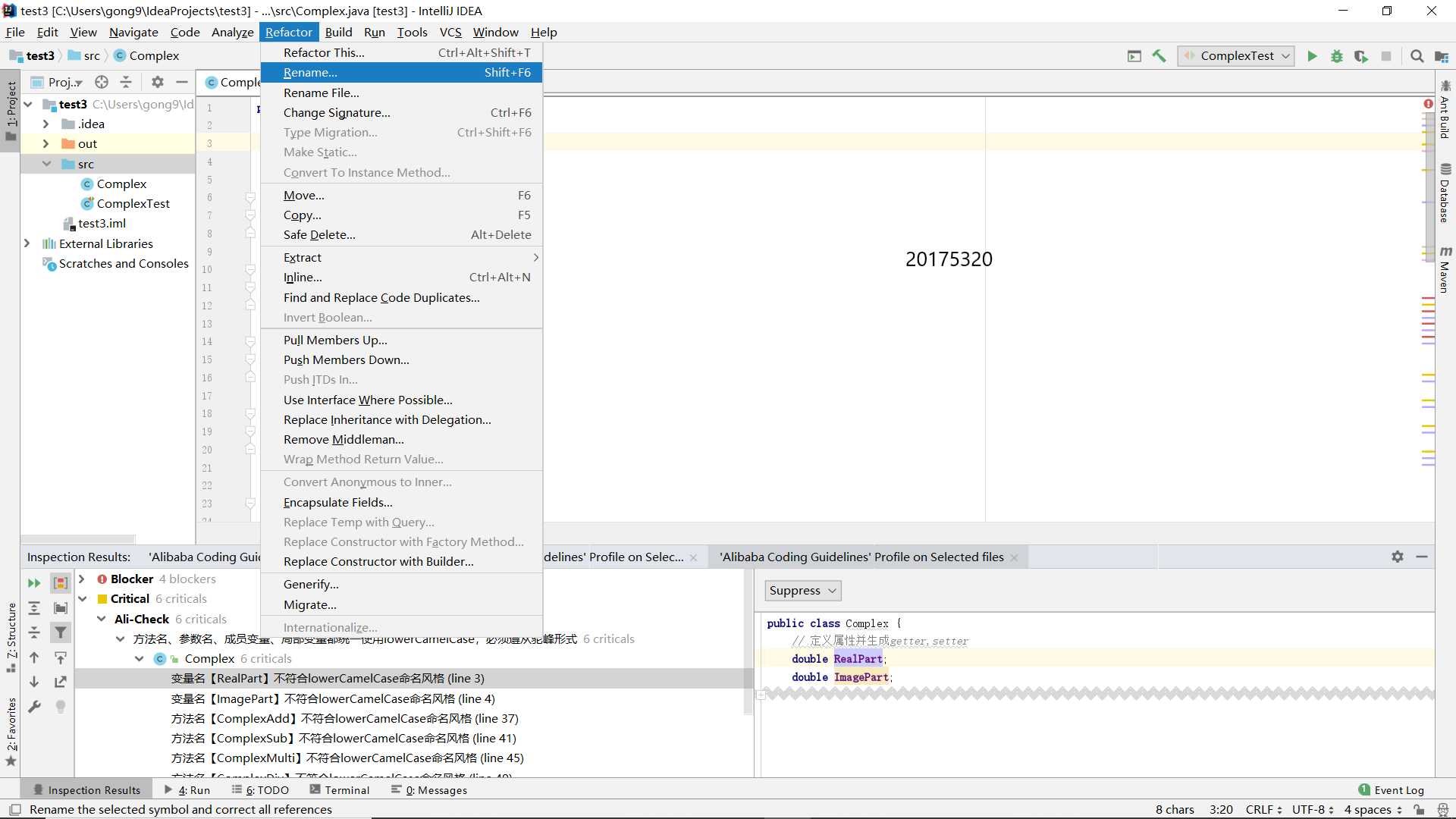Toggle read-only lock icon in status bar
This screenshot has height=819, width=1456.
(1419, 809)
